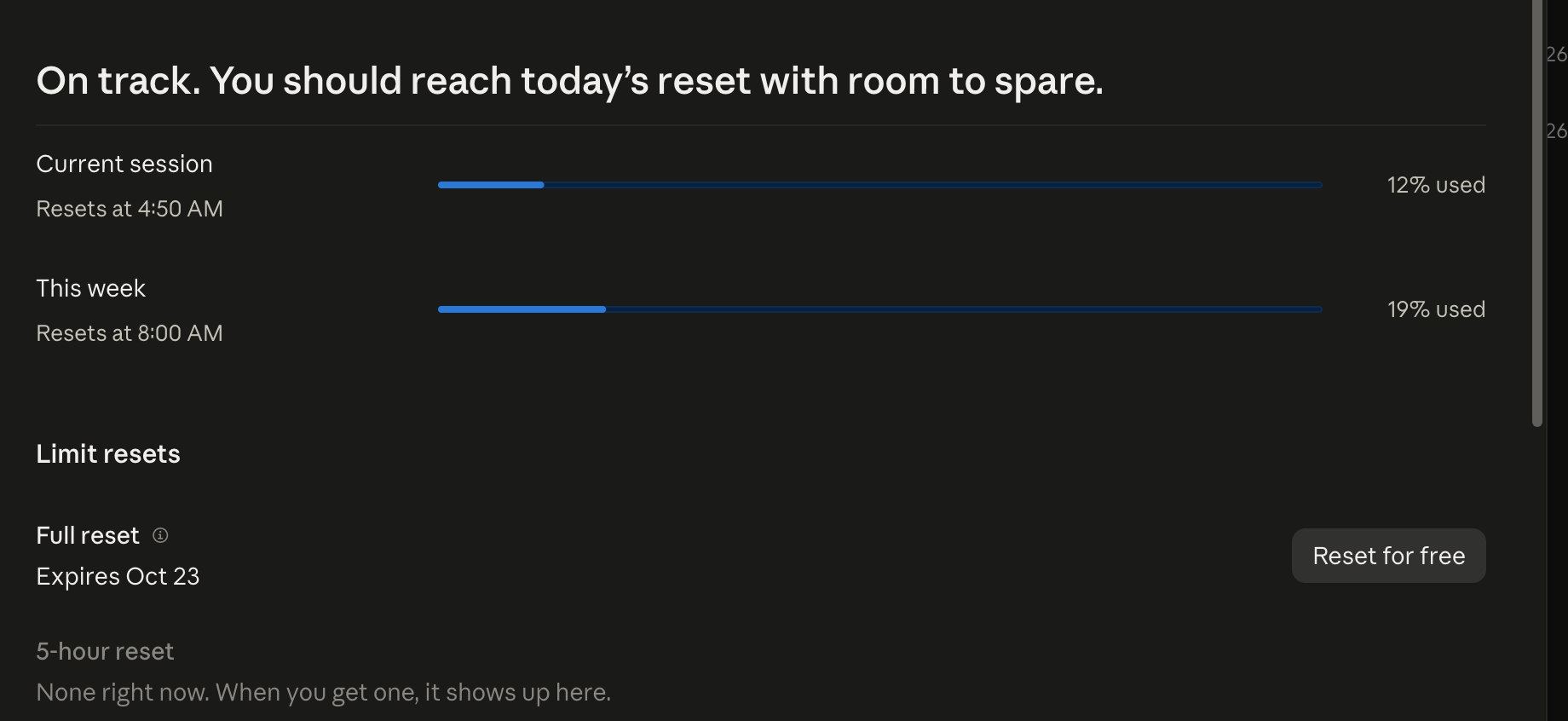Click the vertical scrollbar thumb

1536,213
